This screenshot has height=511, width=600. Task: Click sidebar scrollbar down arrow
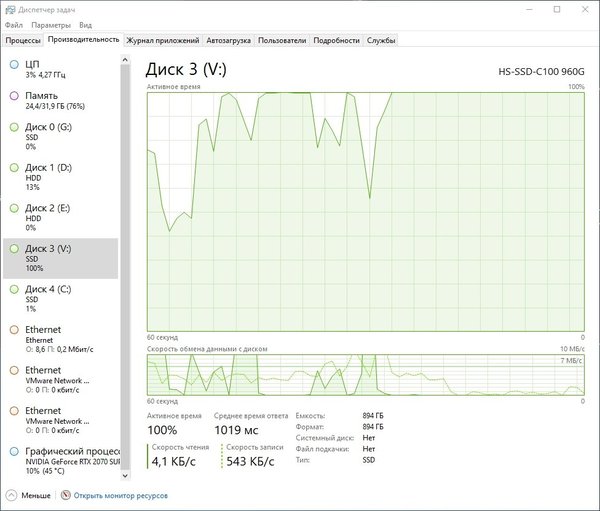[x=125, y=475]
